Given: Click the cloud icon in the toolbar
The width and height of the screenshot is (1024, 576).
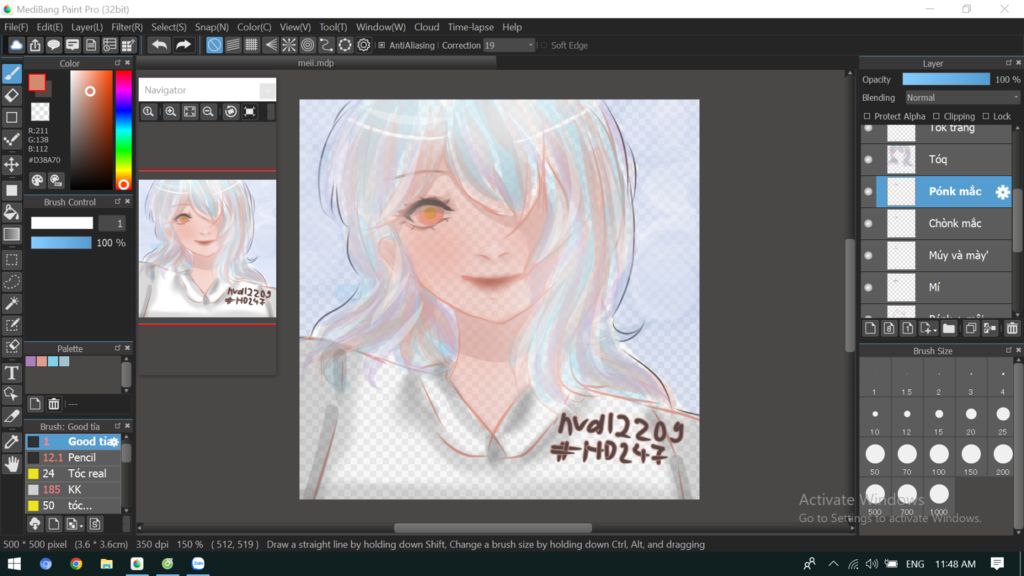Looking at the screenshot, I should click(x=16, y=45).
